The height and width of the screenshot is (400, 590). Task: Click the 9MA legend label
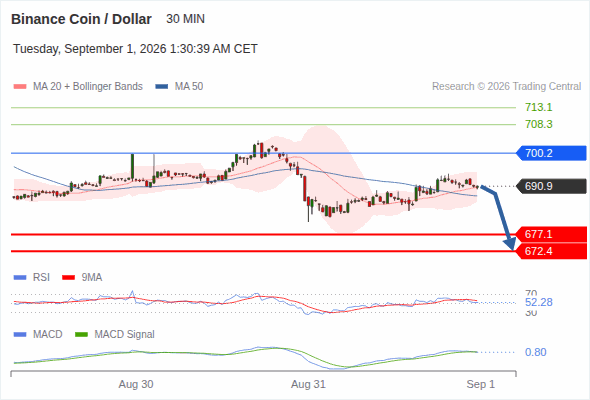point(92,278)
